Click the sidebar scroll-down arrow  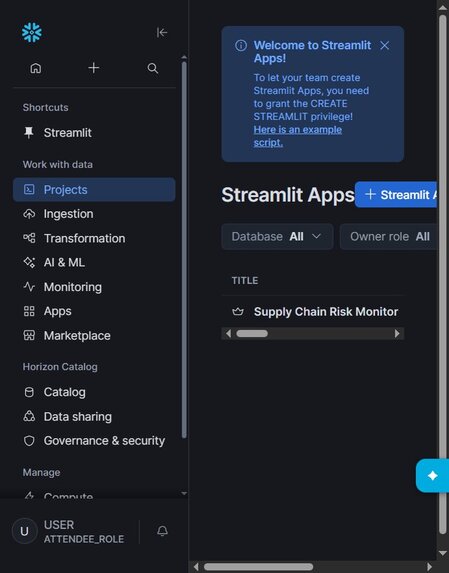click(184, 494)
